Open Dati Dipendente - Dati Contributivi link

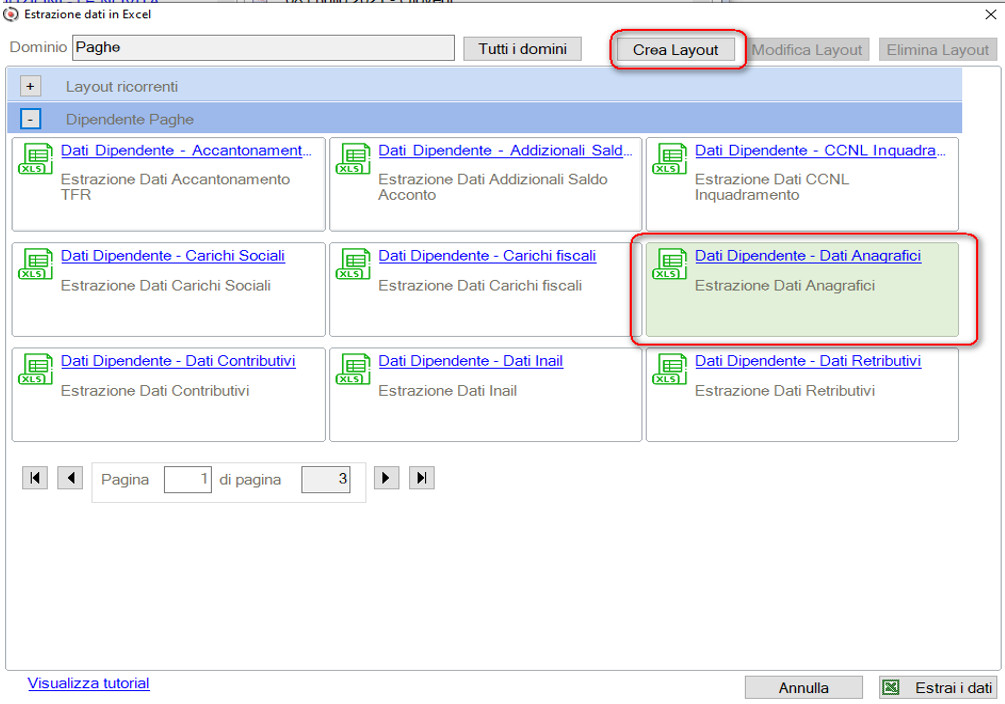(x=178, y=361)
